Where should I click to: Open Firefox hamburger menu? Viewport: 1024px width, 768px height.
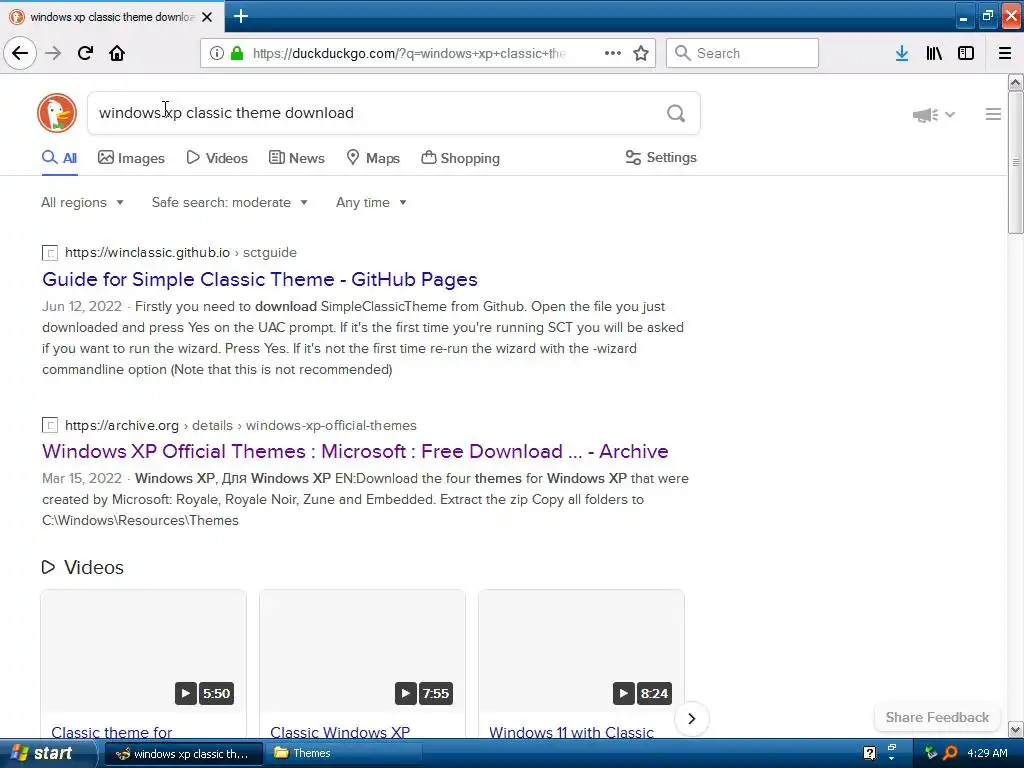1005,53
